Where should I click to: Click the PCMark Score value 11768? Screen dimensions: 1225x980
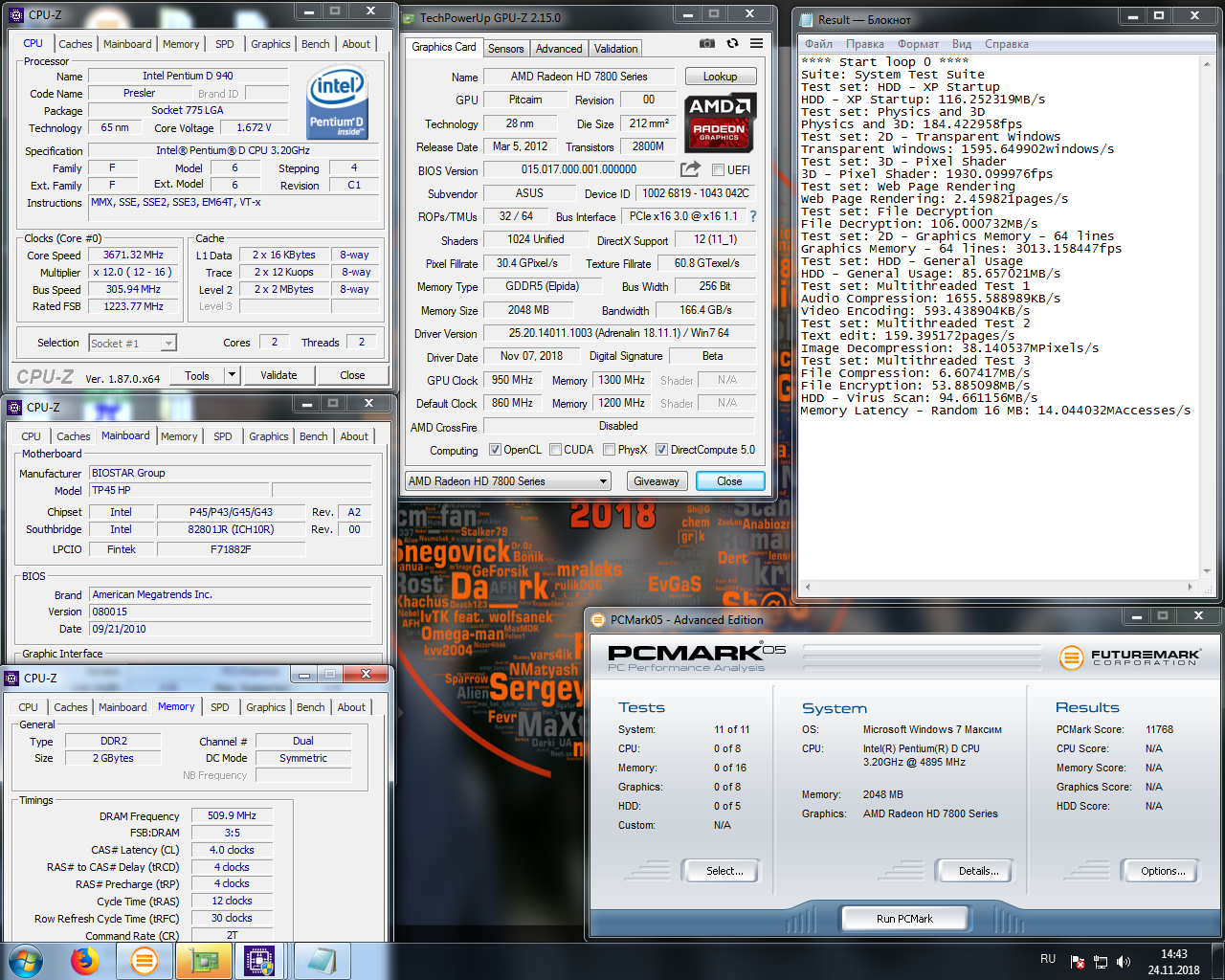(x=1159, y=729)
